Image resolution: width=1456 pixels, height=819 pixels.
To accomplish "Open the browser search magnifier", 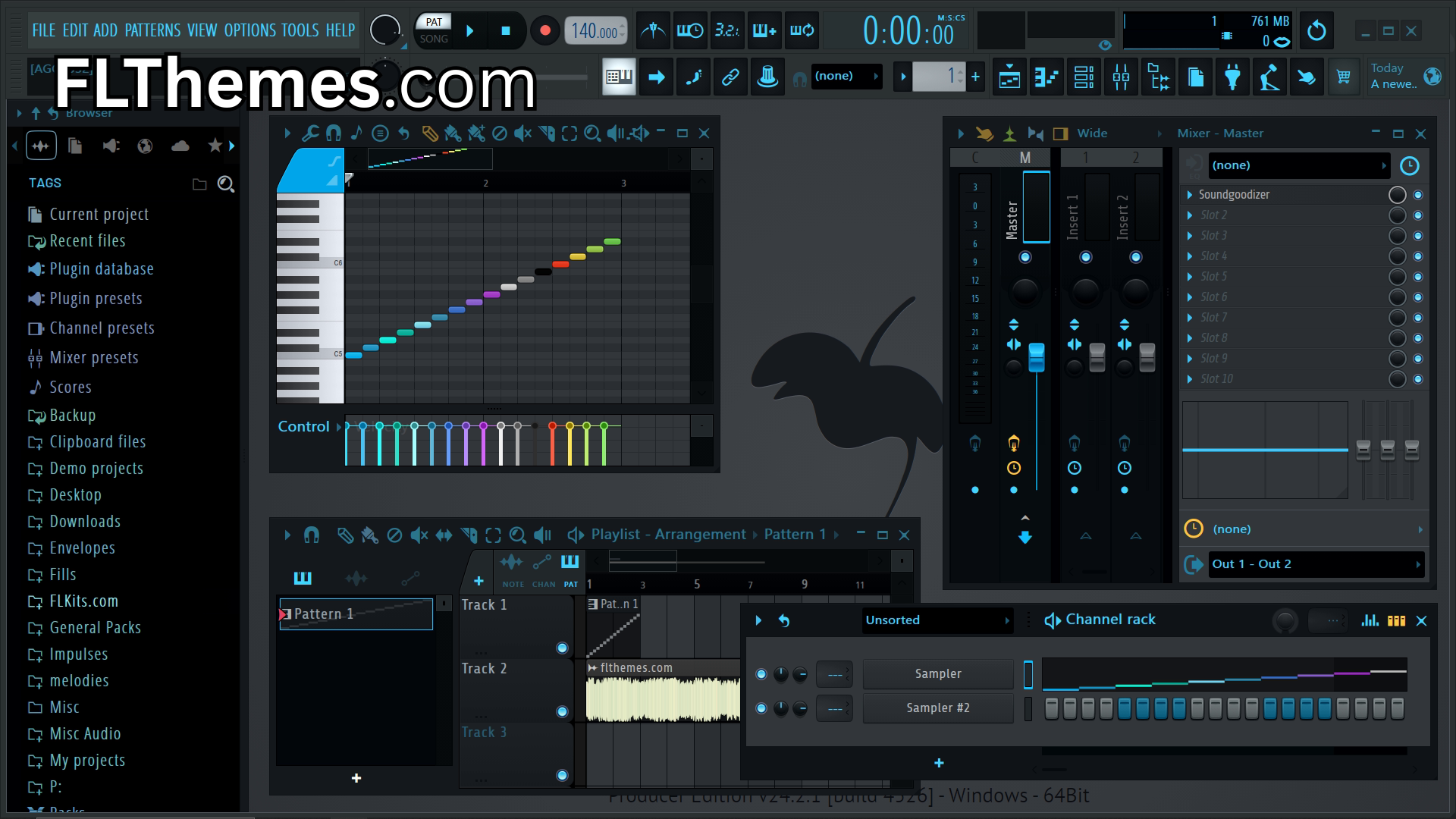I will click(x=225, y=184).
